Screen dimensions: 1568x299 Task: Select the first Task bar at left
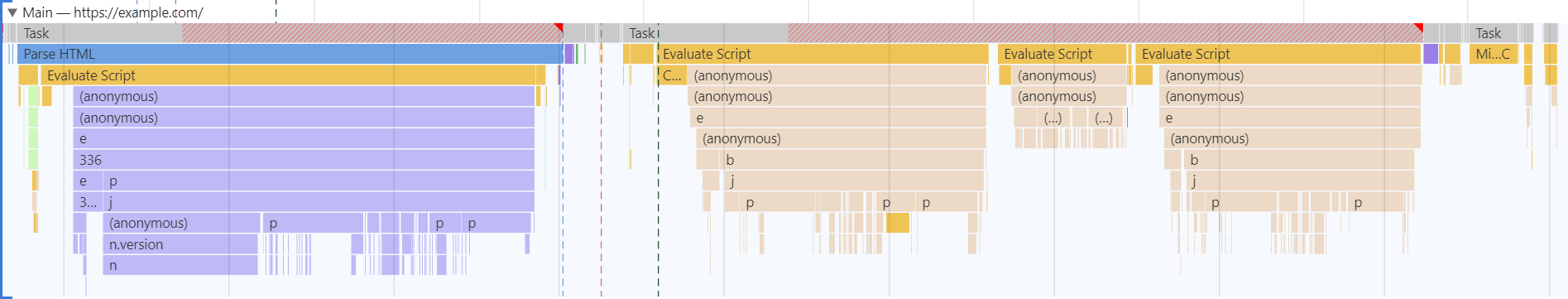(x=290, y=33)
